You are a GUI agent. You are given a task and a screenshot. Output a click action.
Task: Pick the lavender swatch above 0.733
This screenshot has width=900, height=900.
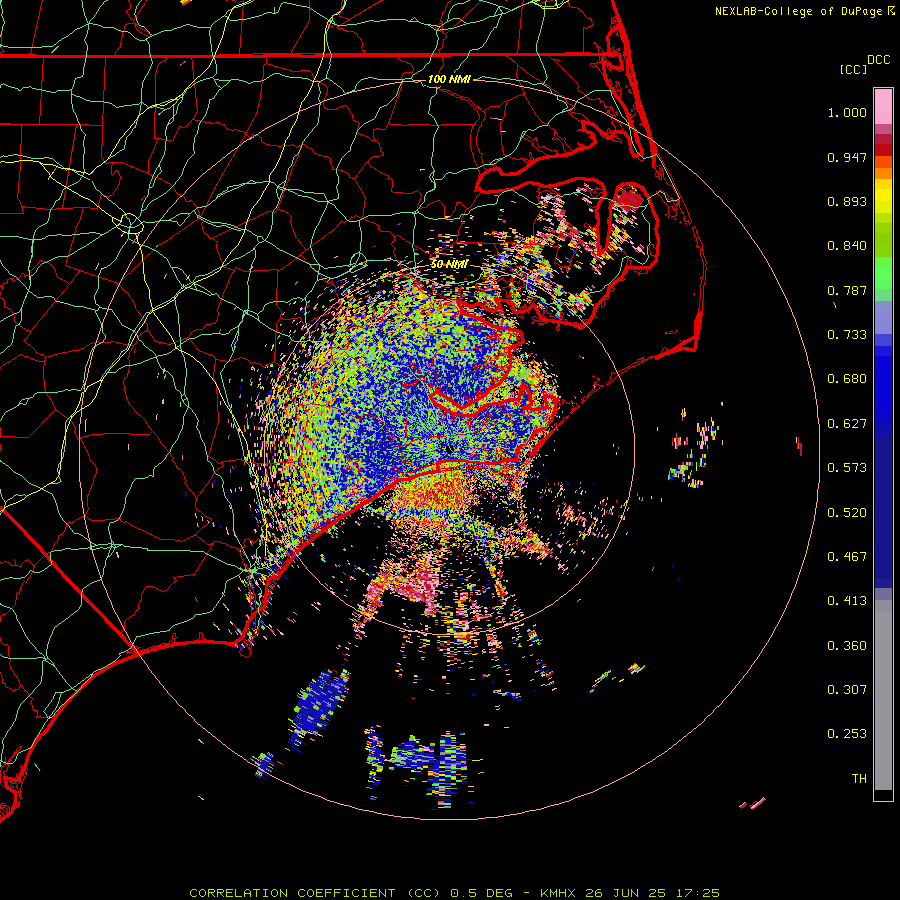coord(883,317)
